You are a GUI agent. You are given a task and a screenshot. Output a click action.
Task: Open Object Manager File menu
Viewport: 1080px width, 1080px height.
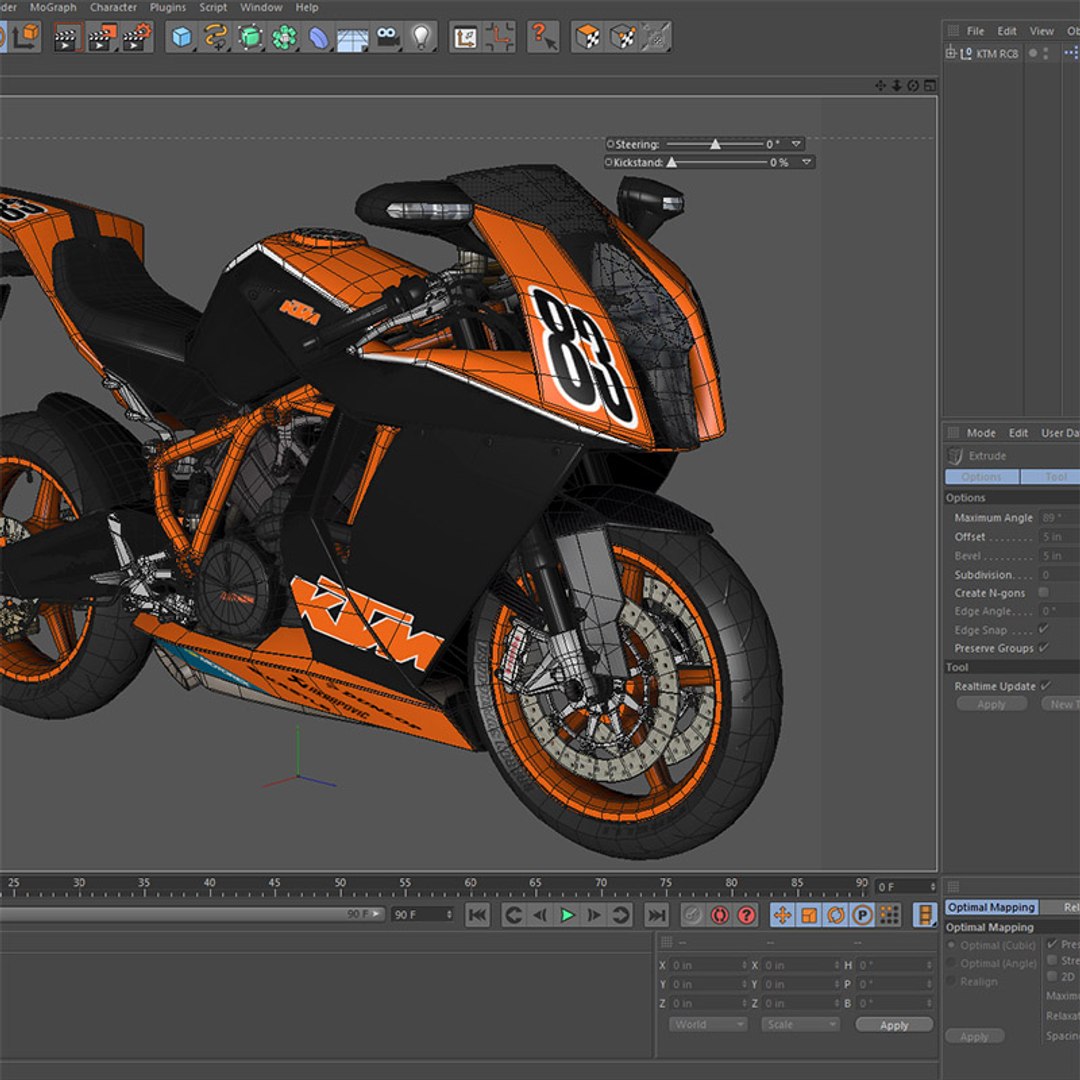[975, 31]
